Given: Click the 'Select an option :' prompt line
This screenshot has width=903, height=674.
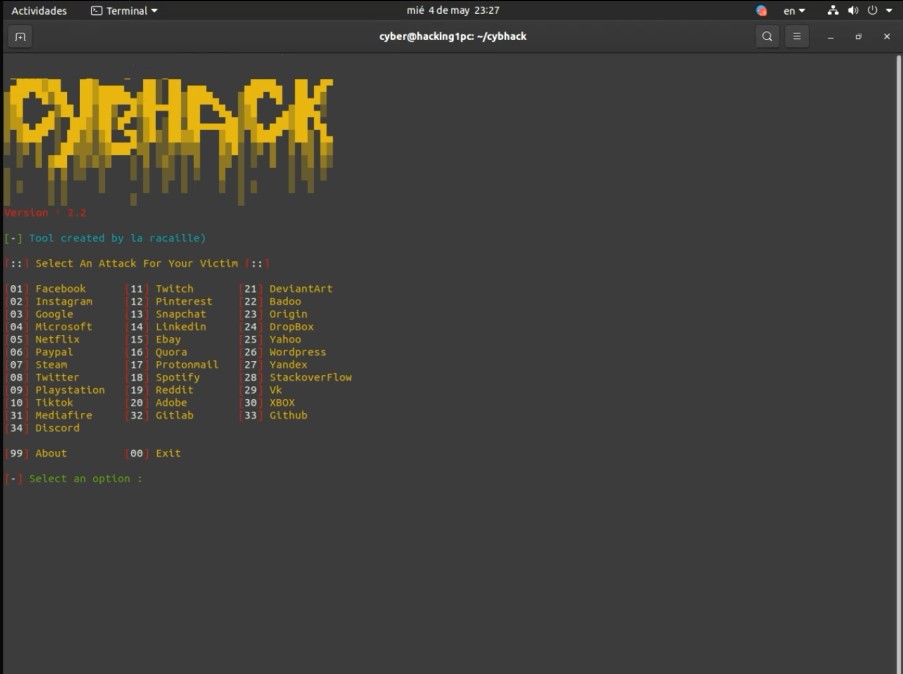Looking at the screenshot, I should pos(73,479).
